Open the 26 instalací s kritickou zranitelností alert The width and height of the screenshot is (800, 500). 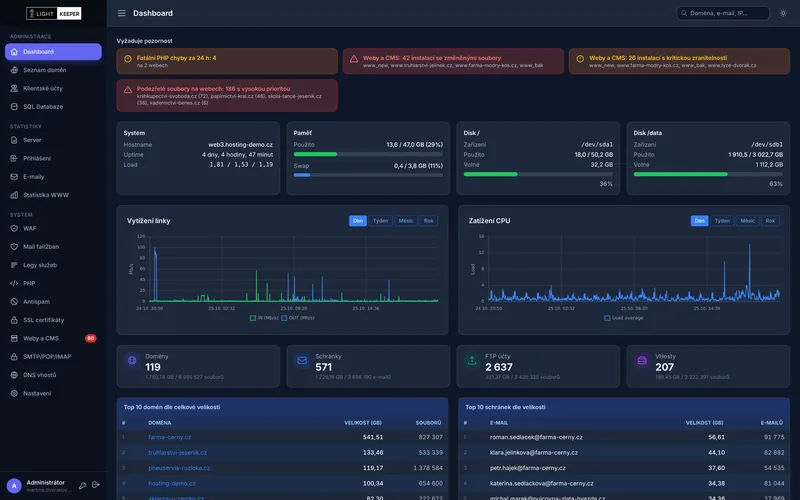[x=679, y=61]
